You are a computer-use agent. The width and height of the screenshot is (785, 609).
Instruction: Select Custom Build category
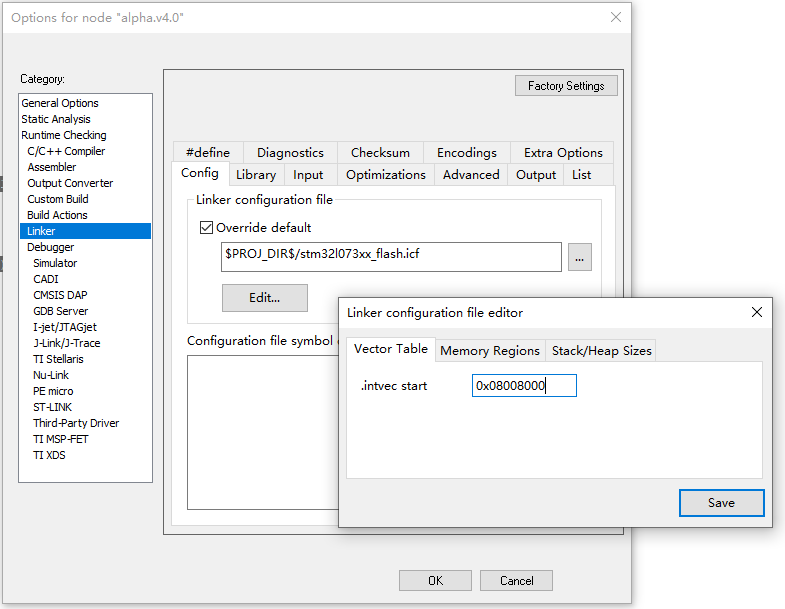pyautogui.click(x=58, y=199)
